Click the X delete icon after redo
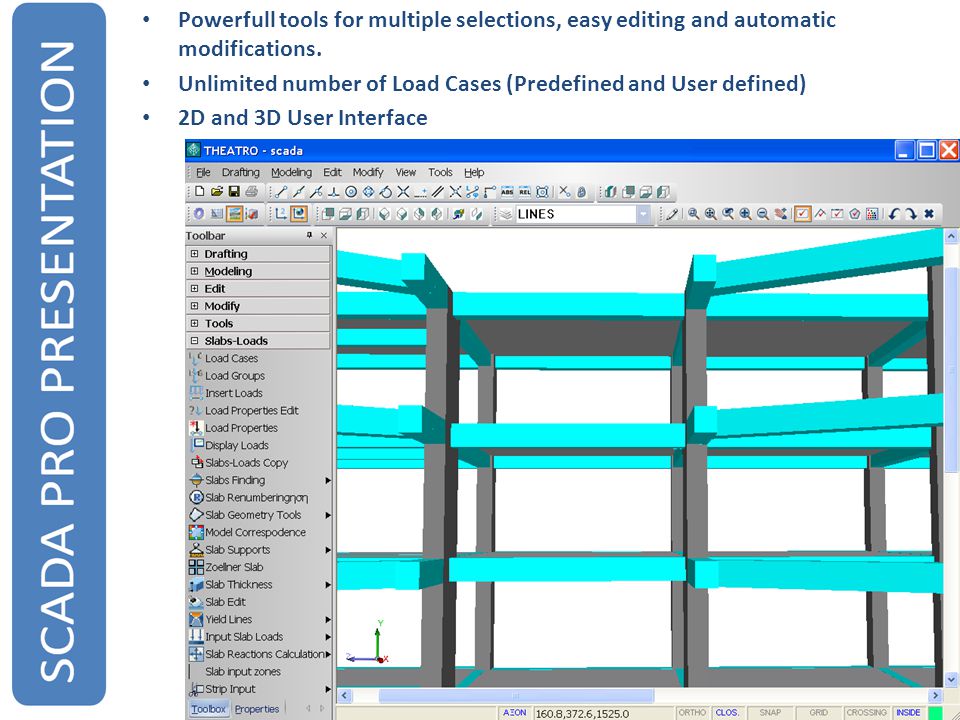960x720 pixels. click(929, 214)
